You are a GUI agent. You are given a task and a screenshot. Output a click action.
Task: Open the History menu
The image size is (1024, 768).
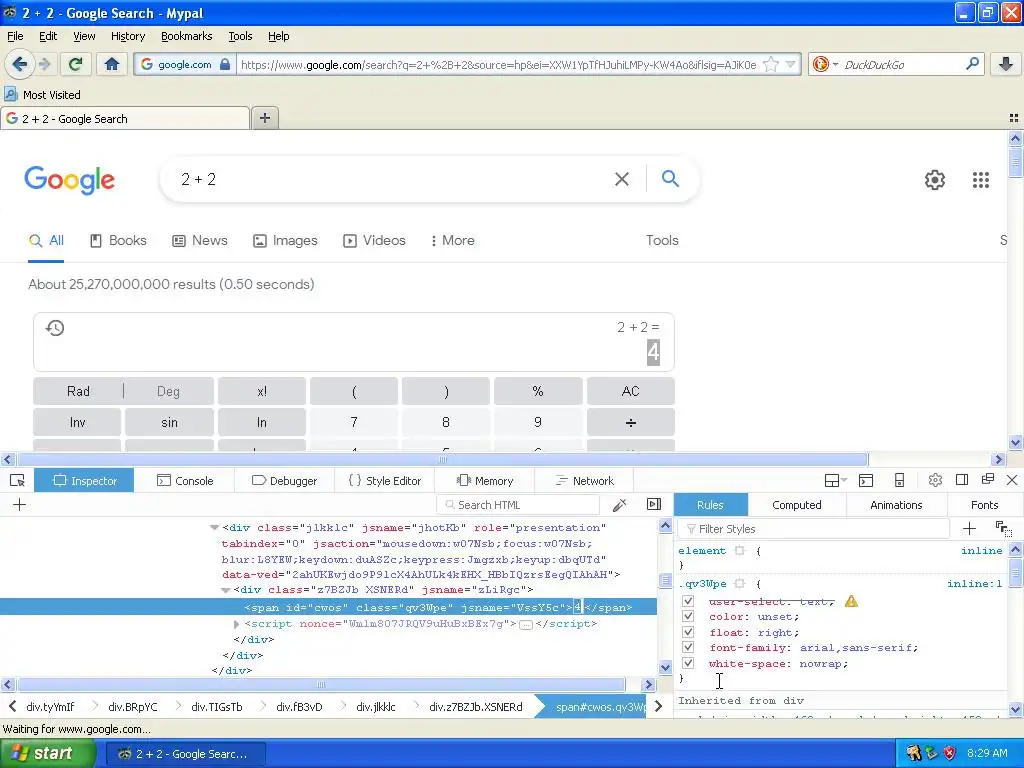tap(127, 36)
